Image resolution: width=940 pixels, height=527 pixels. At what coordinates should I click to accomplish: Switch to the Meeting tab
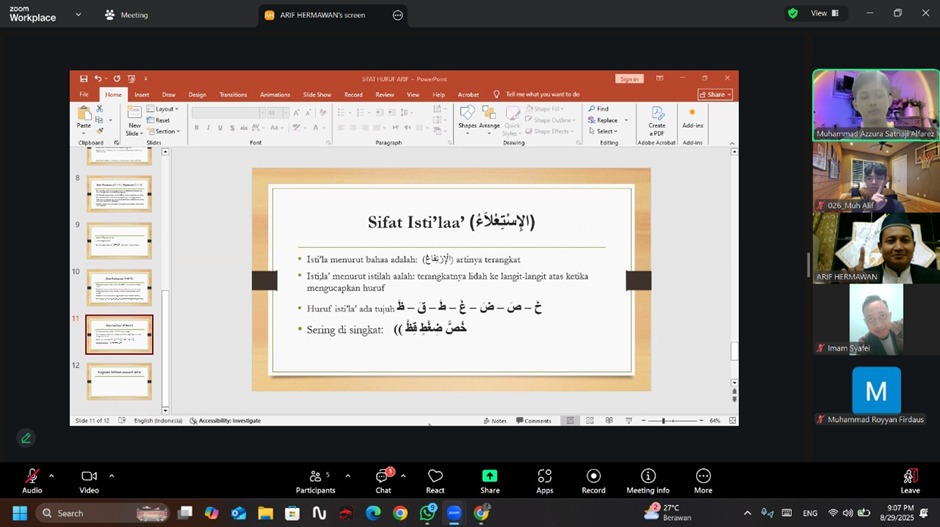click(126, 15)
